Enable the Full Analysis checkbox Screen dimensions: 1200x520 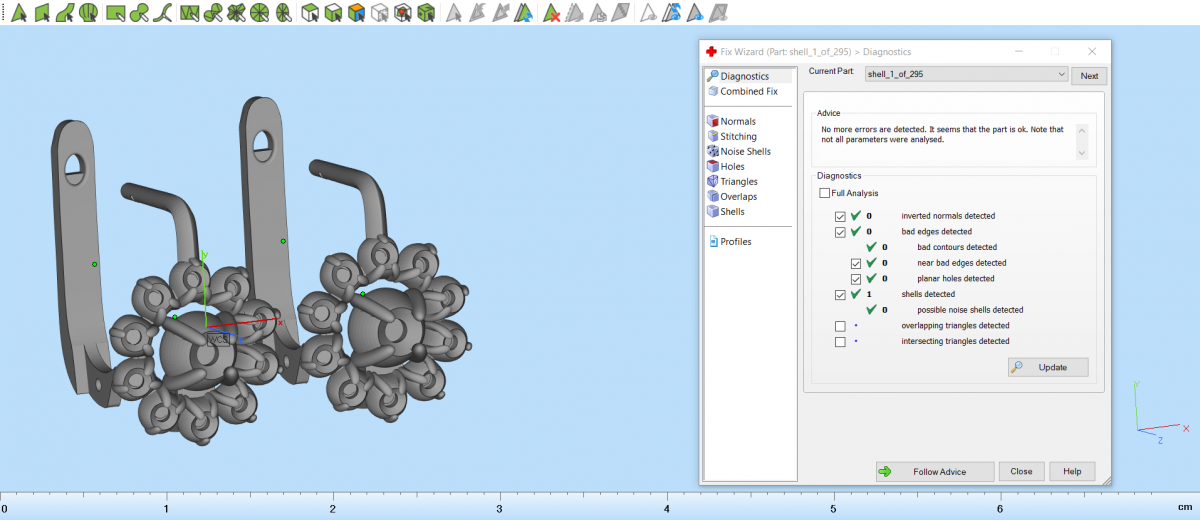[824, 193]
